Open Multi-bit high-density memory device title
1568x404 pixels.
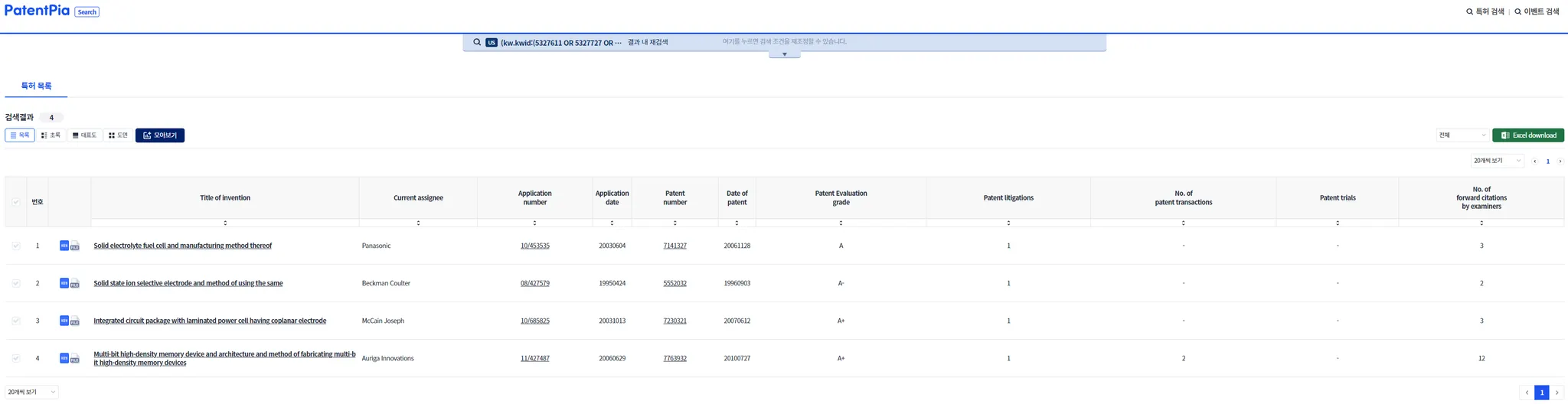pyautogui.click(x=224, y=358)
